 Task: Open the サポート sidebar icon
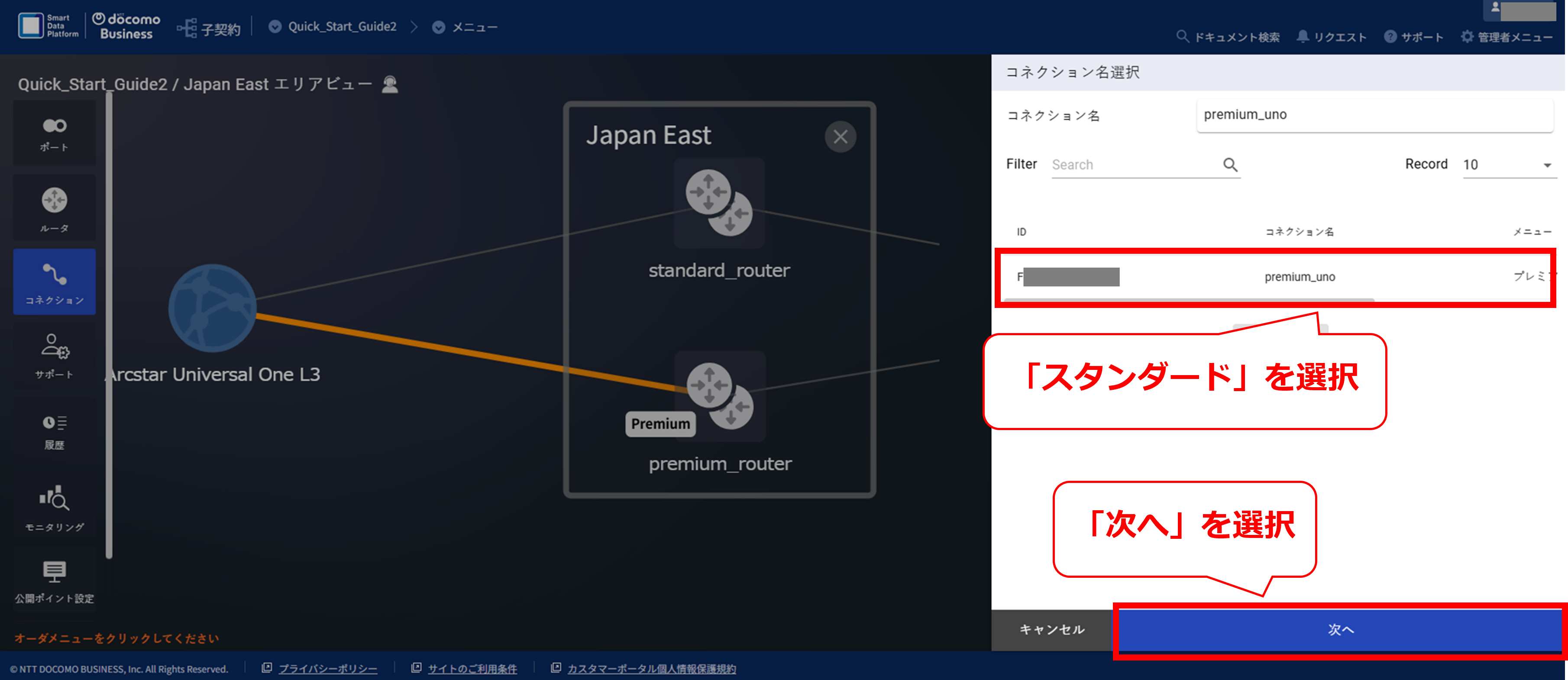point(54,356)
